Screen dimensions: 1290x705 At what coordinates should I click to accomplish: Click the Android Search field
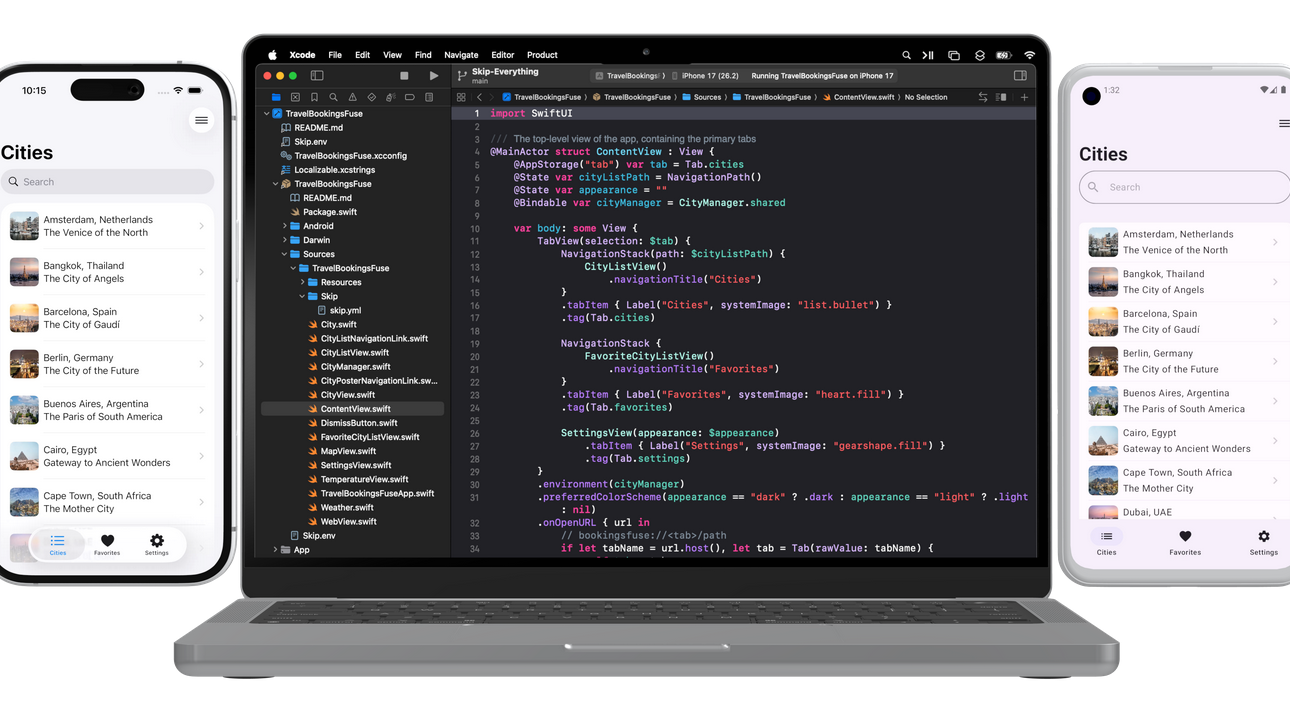1184,187
